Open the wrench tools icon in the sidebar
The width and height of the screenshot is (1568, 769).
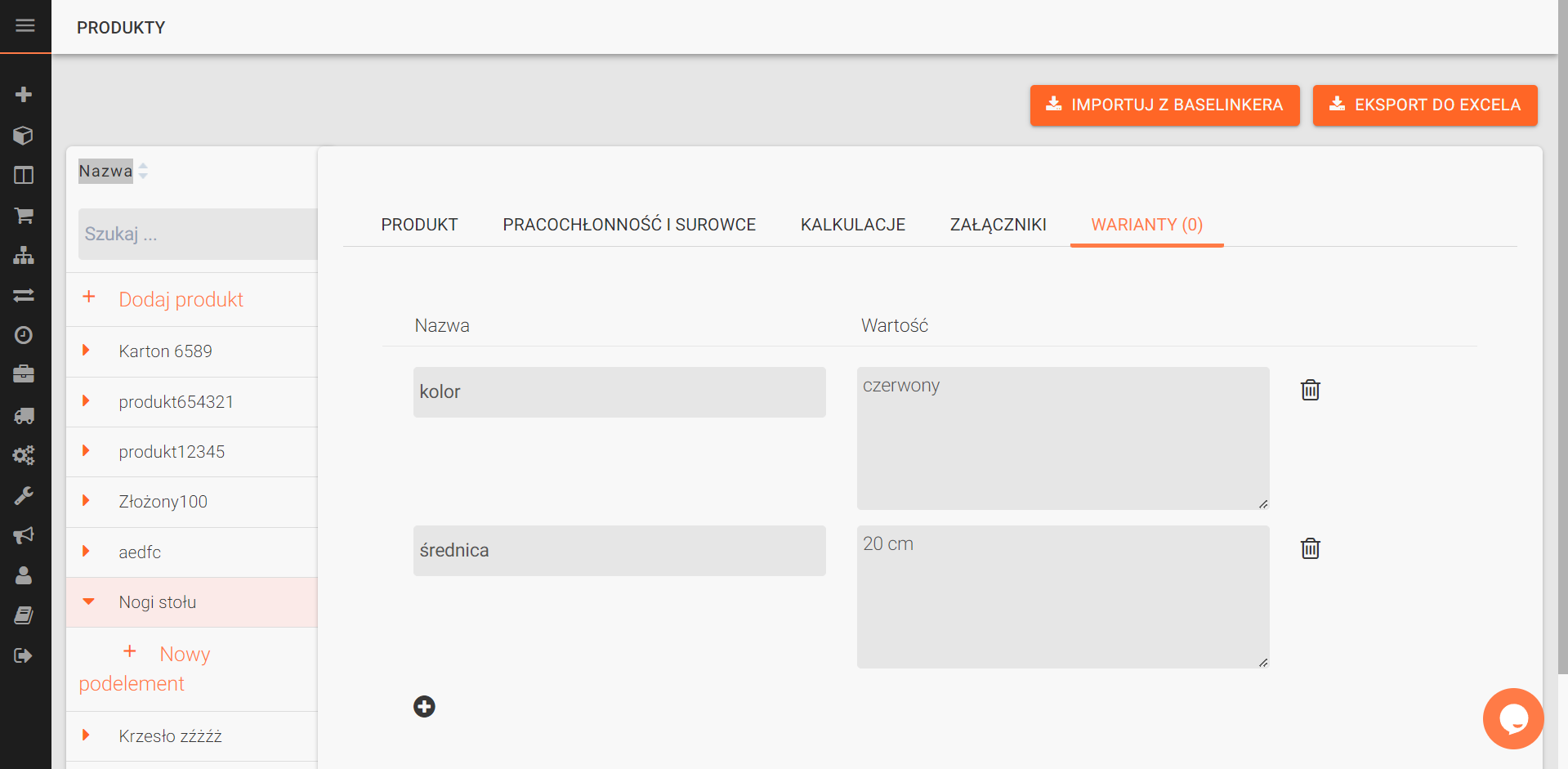24,495
